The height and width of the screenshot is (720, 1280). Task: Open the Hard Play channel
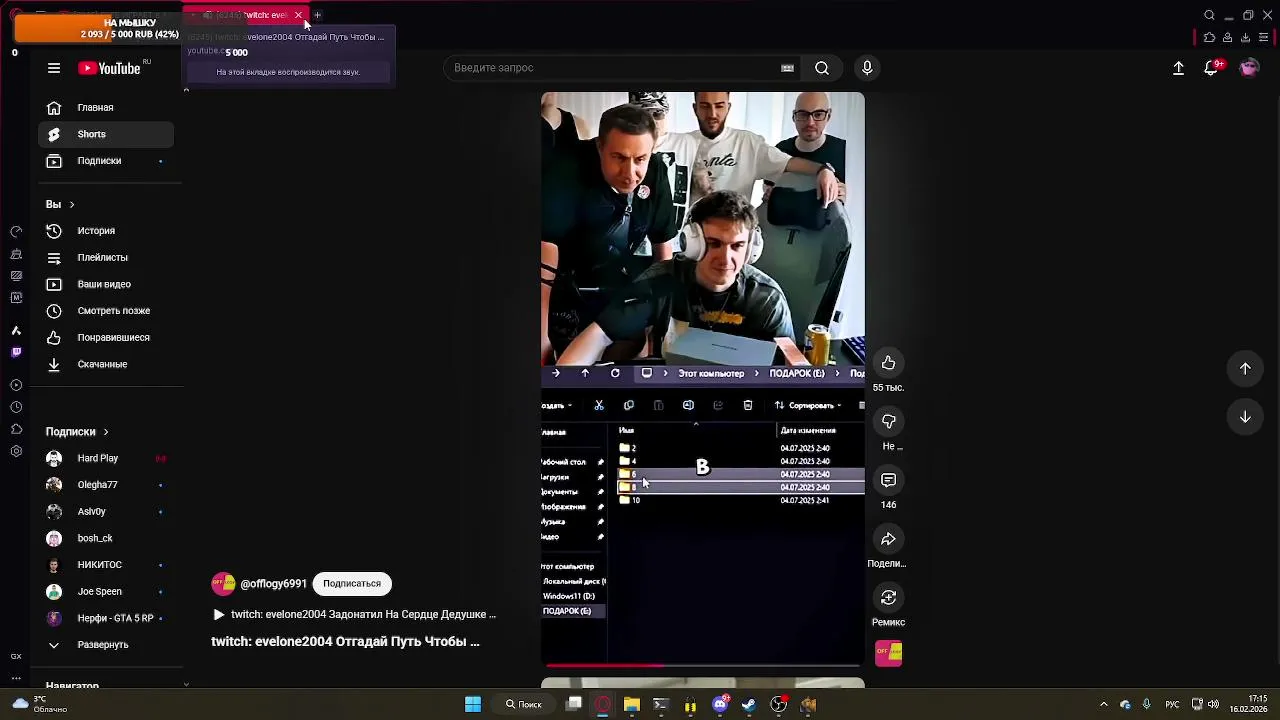[x=106, y=458]
